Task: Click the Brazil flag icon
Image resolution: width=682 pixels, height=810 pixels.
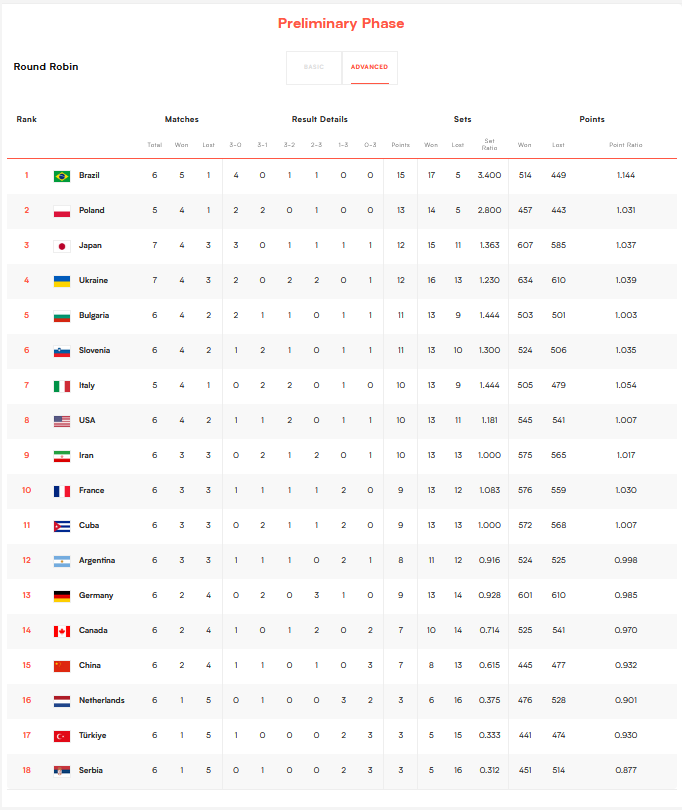Action: pyautogui.click(x=61, y=176)
